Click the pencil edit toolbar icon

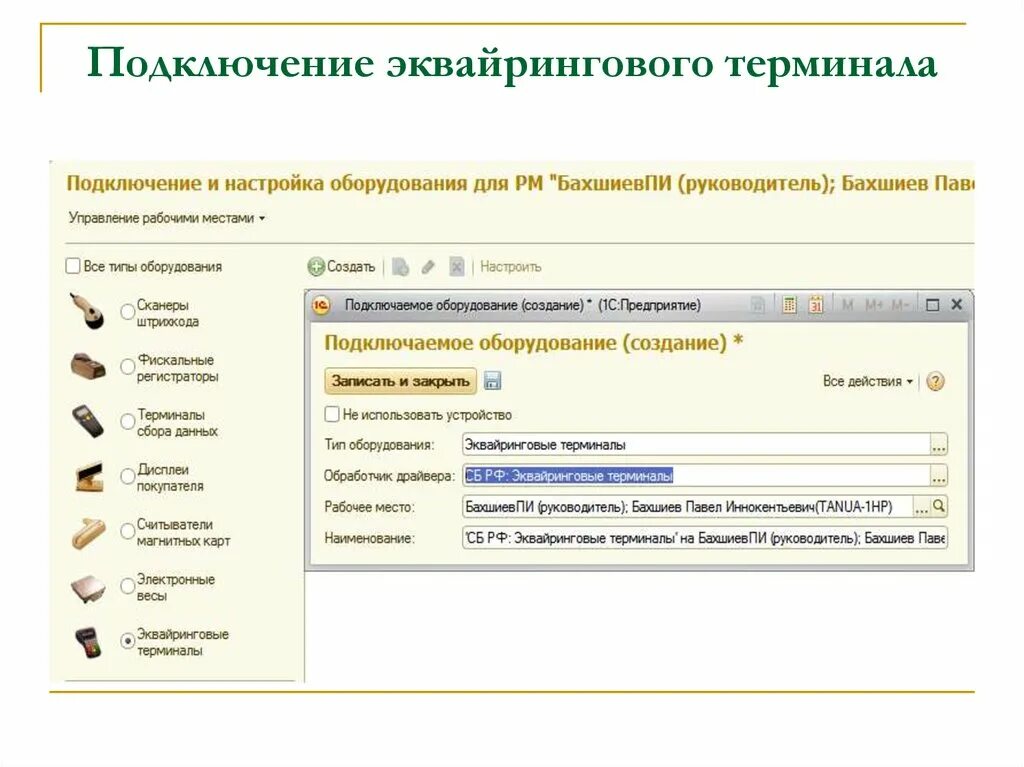(x=428, y=267)
